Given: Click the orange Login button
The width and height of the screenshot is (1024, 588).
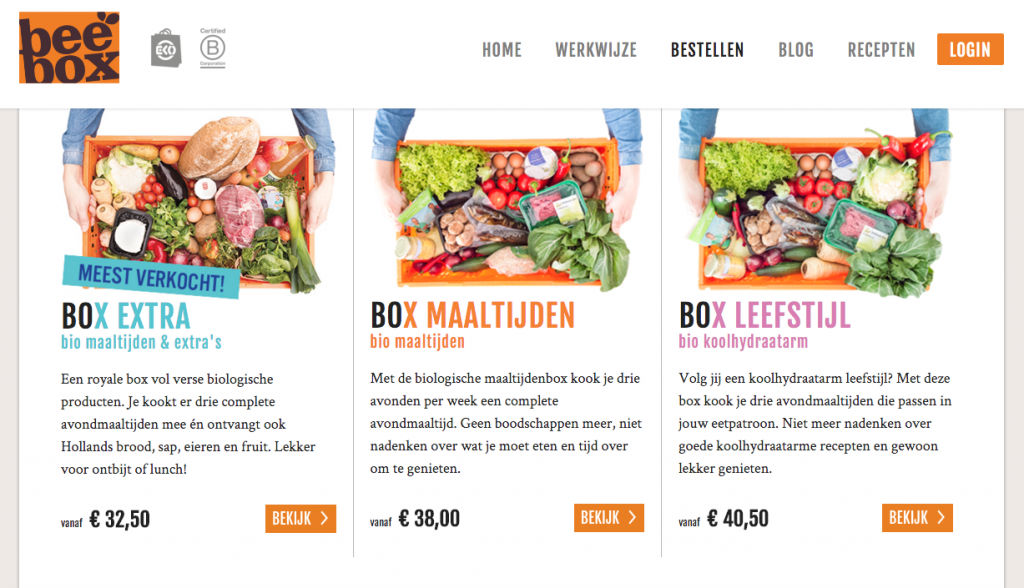Looking at the screenshot, I should click(970, 49).
